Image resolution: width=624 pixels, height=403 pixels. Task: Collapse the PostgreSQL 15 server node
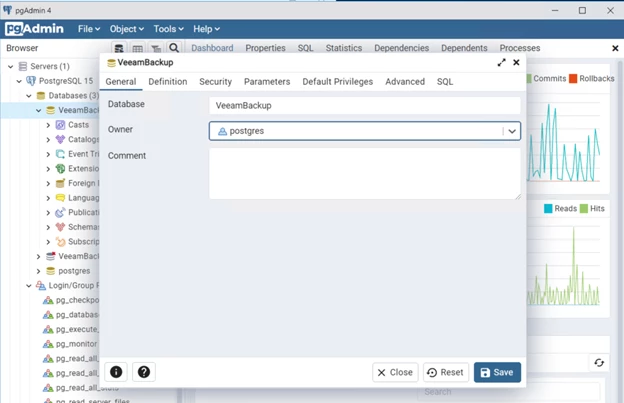[x=19, y=81]
